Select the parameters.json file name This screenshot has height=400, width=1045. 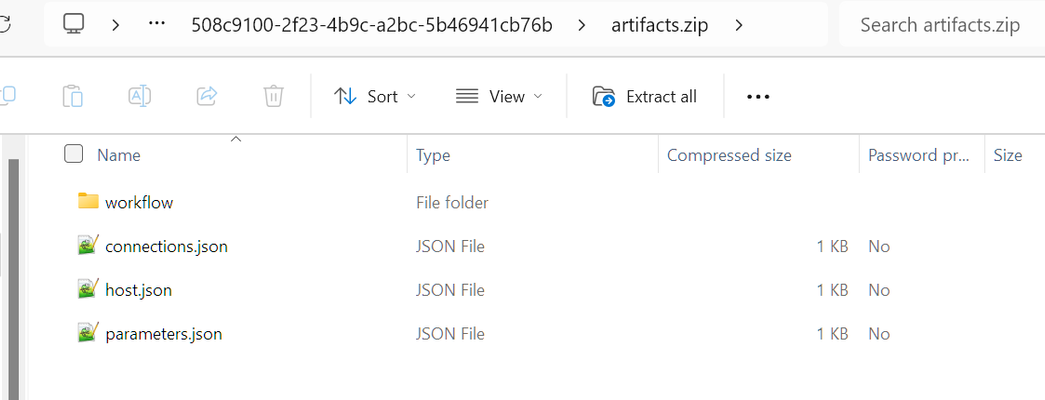(x=163, y=334)
